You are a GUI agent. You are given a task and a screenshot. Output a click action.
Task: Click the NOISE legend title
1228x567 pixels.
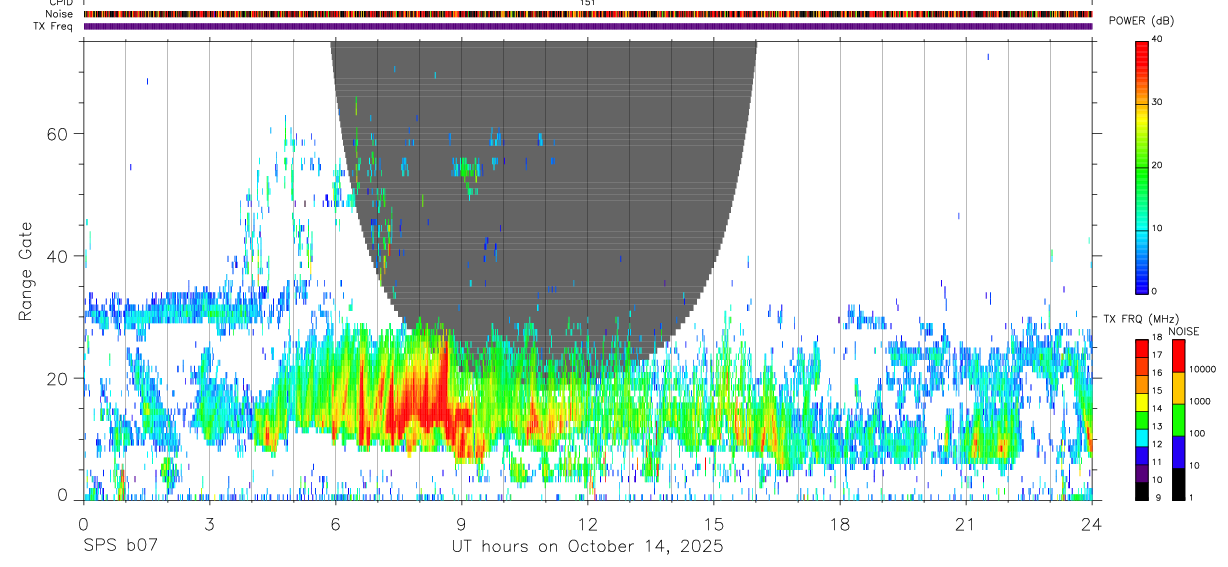click(x=1184, y=331)
